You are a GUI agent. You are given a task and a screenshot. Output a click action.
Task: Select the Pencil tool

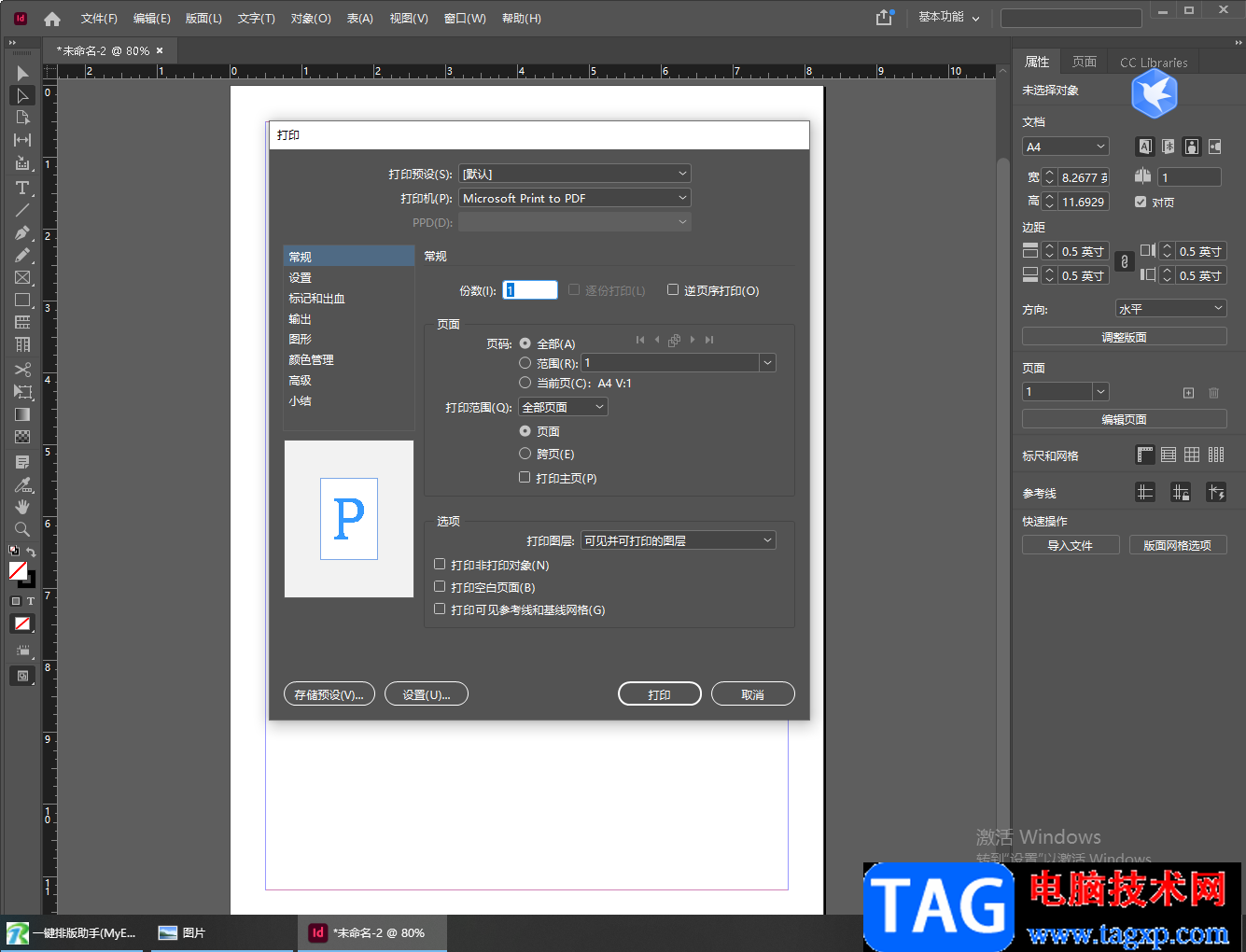(x=22, y=255)
